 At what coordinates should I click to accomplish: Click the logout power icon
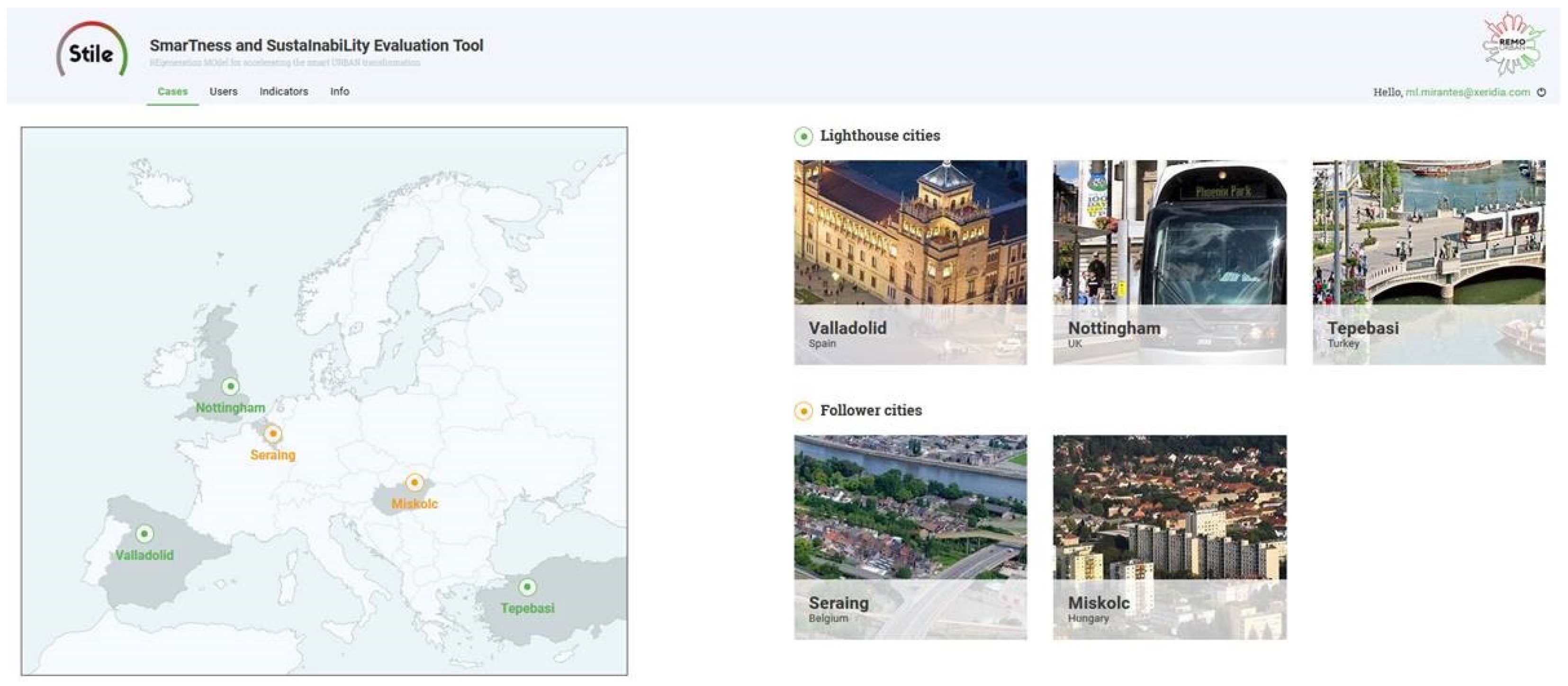pyautogui.click(x=1542, y=92)
